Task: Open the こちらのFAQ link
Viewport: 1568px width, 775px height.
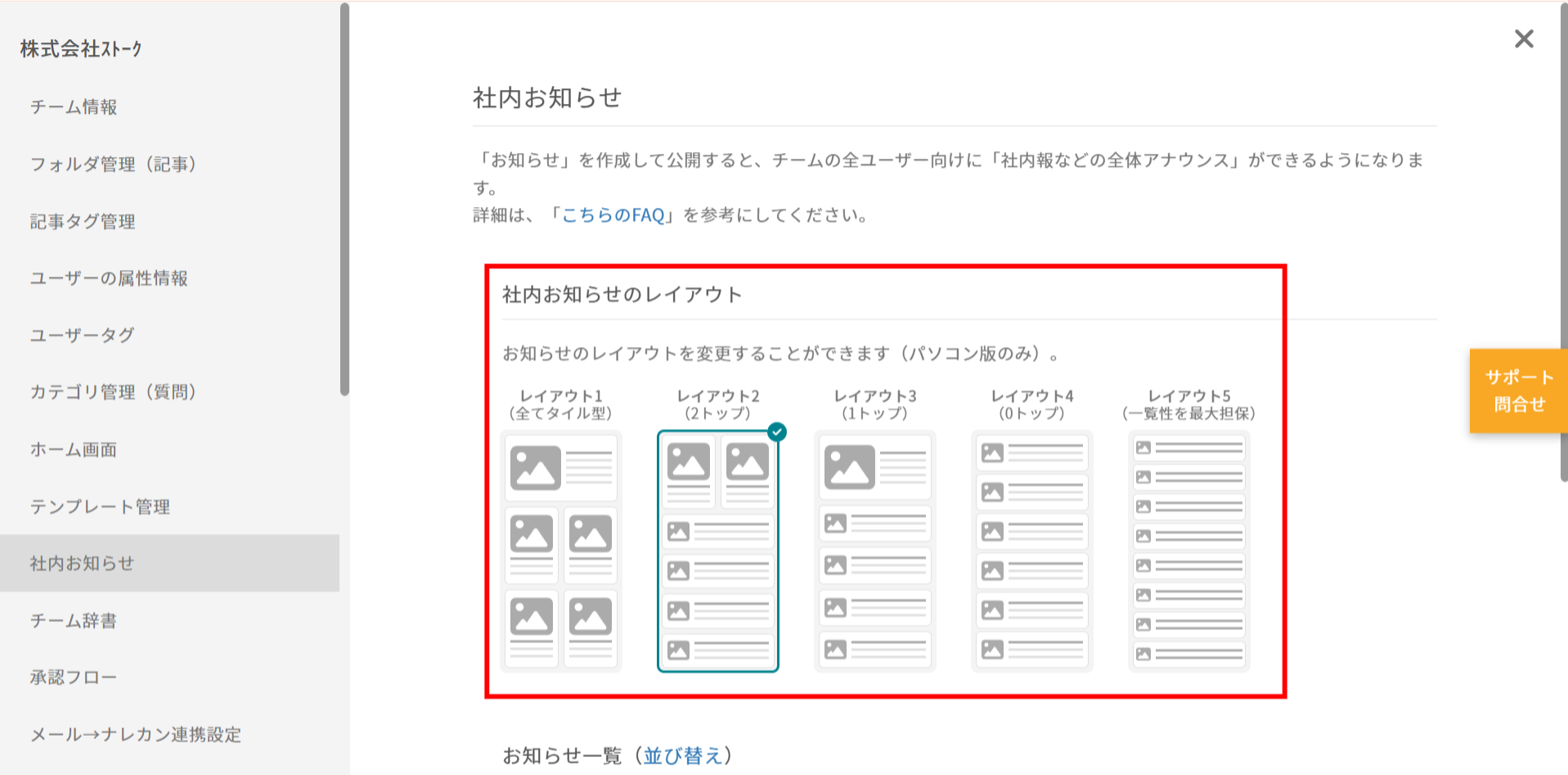Action: [613, 215]
